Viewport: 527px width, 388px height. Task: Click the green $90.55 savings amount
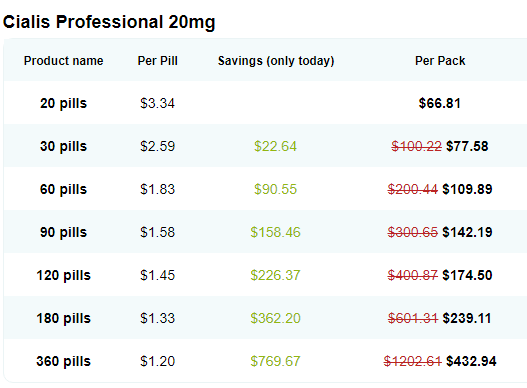(275, 189)
